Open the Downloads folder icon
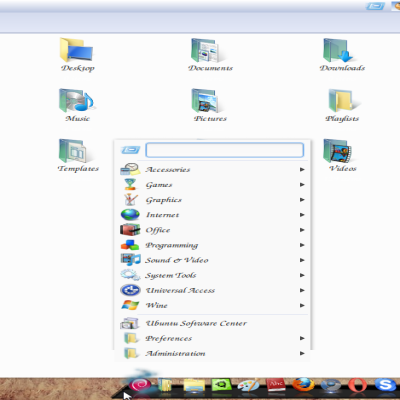This screenshot has width=400, height=400. tap(342, 55)
